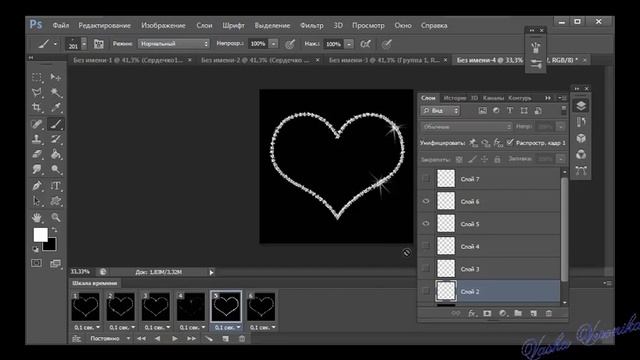Select the Pen tool
Viewport: 640px width, 360px height.
(37, 186)
